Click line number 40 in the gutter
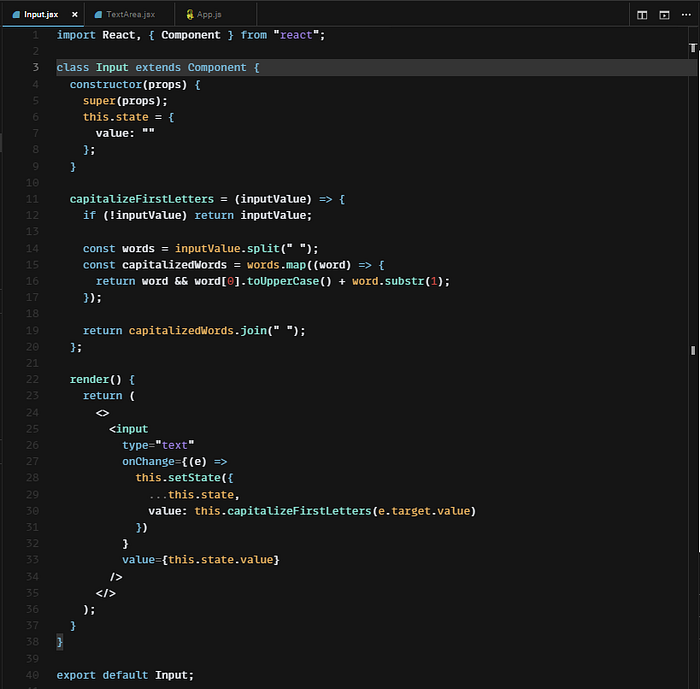 coord(32,675)
